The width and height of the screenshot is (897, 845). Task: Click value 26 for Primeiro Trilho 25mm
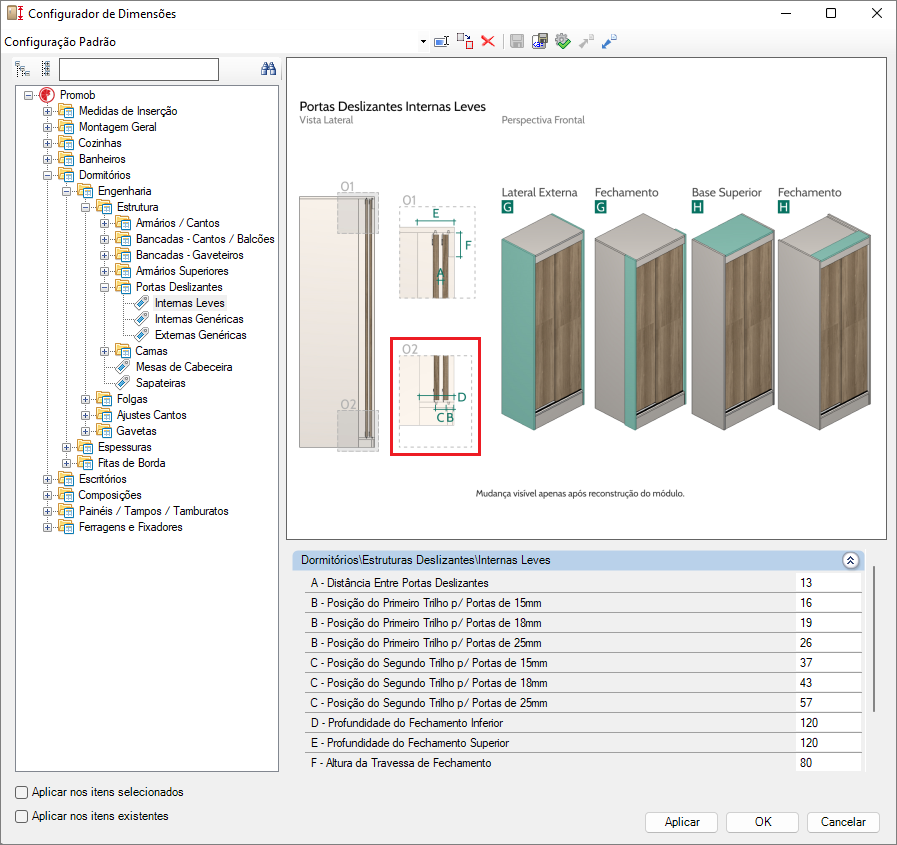828,643
